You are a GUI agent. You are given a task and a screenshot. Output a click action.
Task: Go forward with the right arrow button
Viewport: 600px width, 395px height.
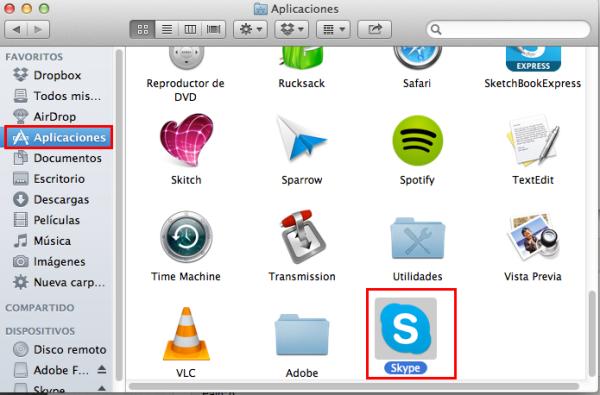(x=38, y=29)
